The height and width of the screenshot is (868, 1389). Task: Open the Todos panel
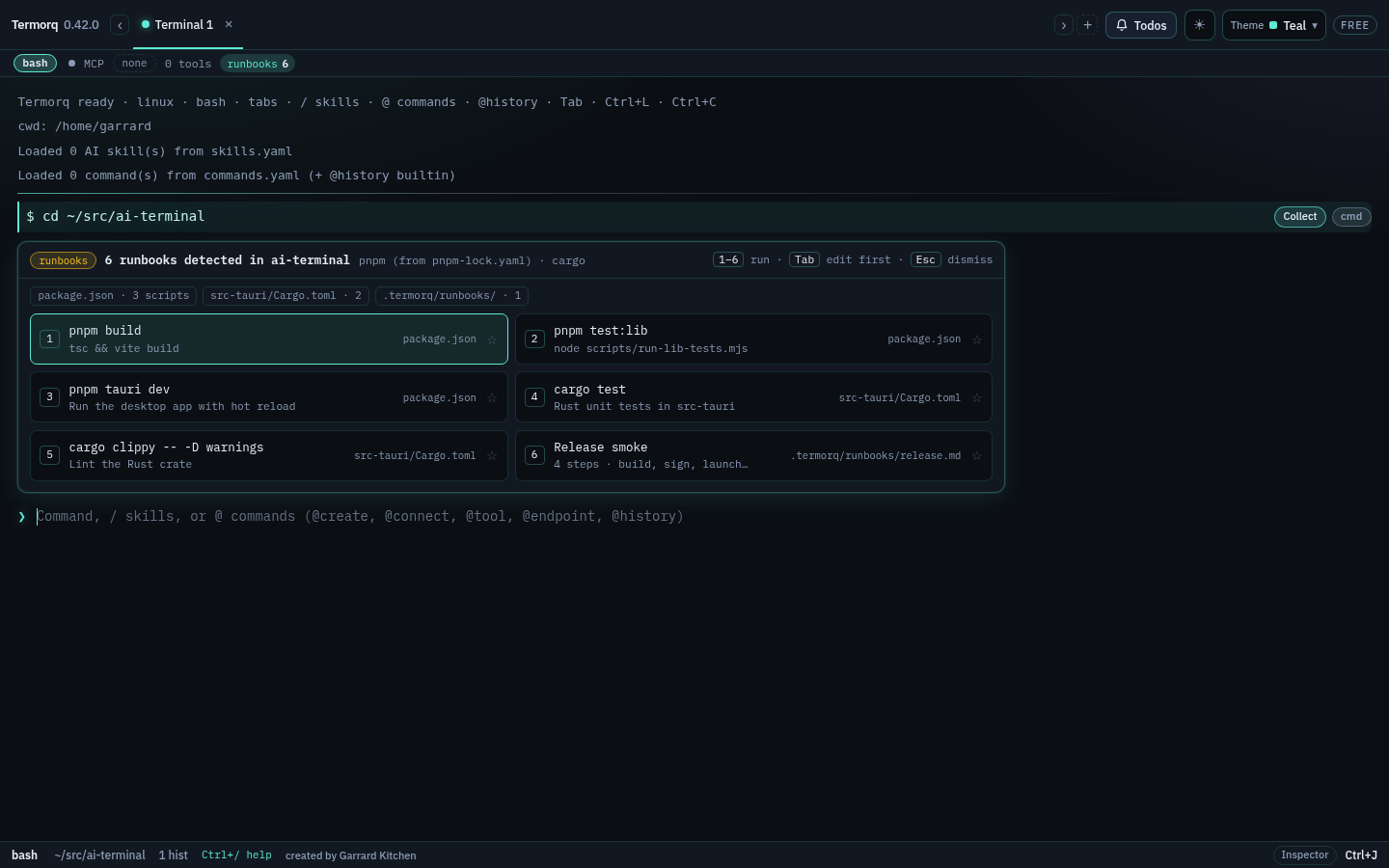point(1141,25)
